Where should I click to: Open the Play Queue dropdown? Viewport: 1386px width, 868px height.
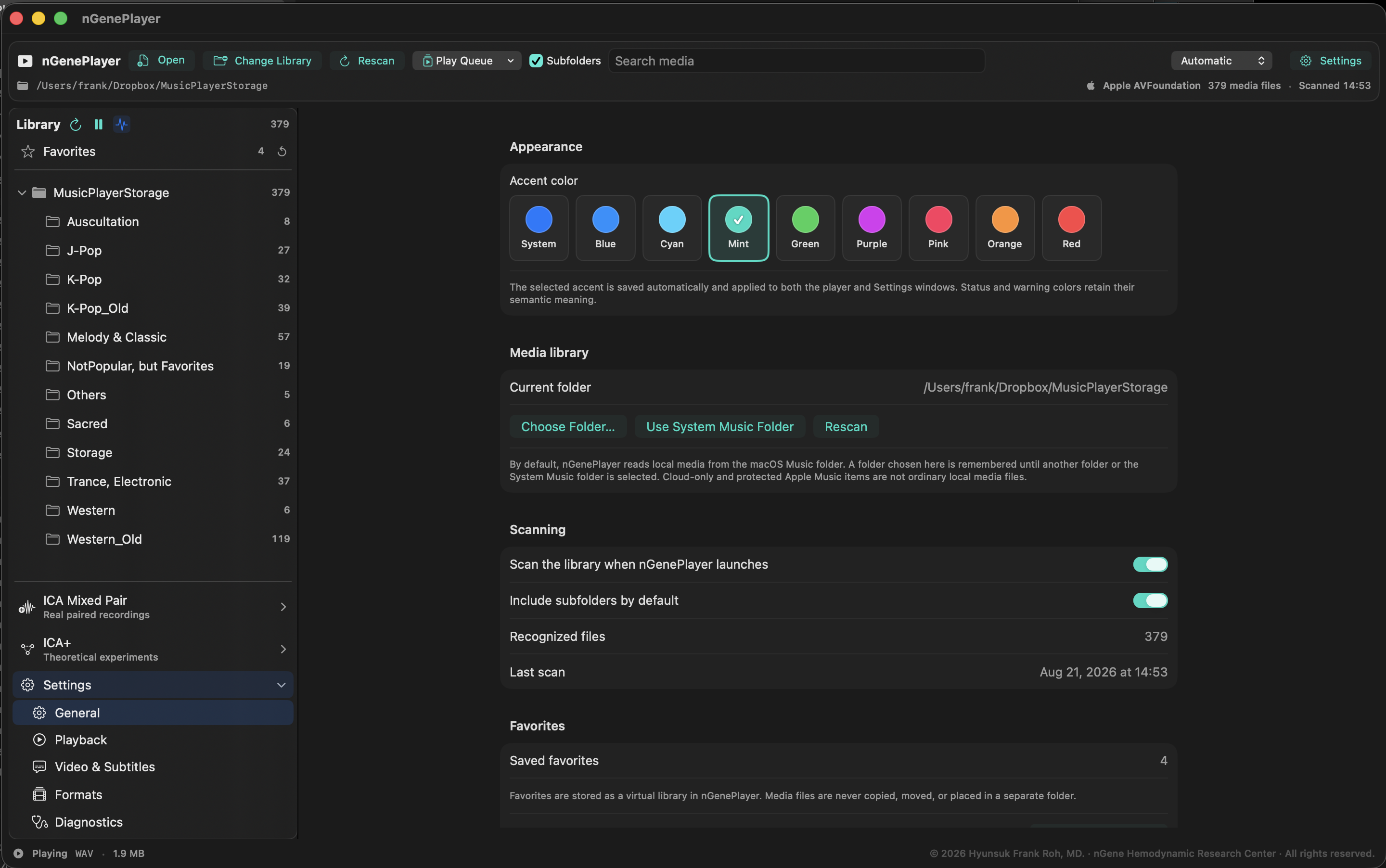(x=467, y=61)
